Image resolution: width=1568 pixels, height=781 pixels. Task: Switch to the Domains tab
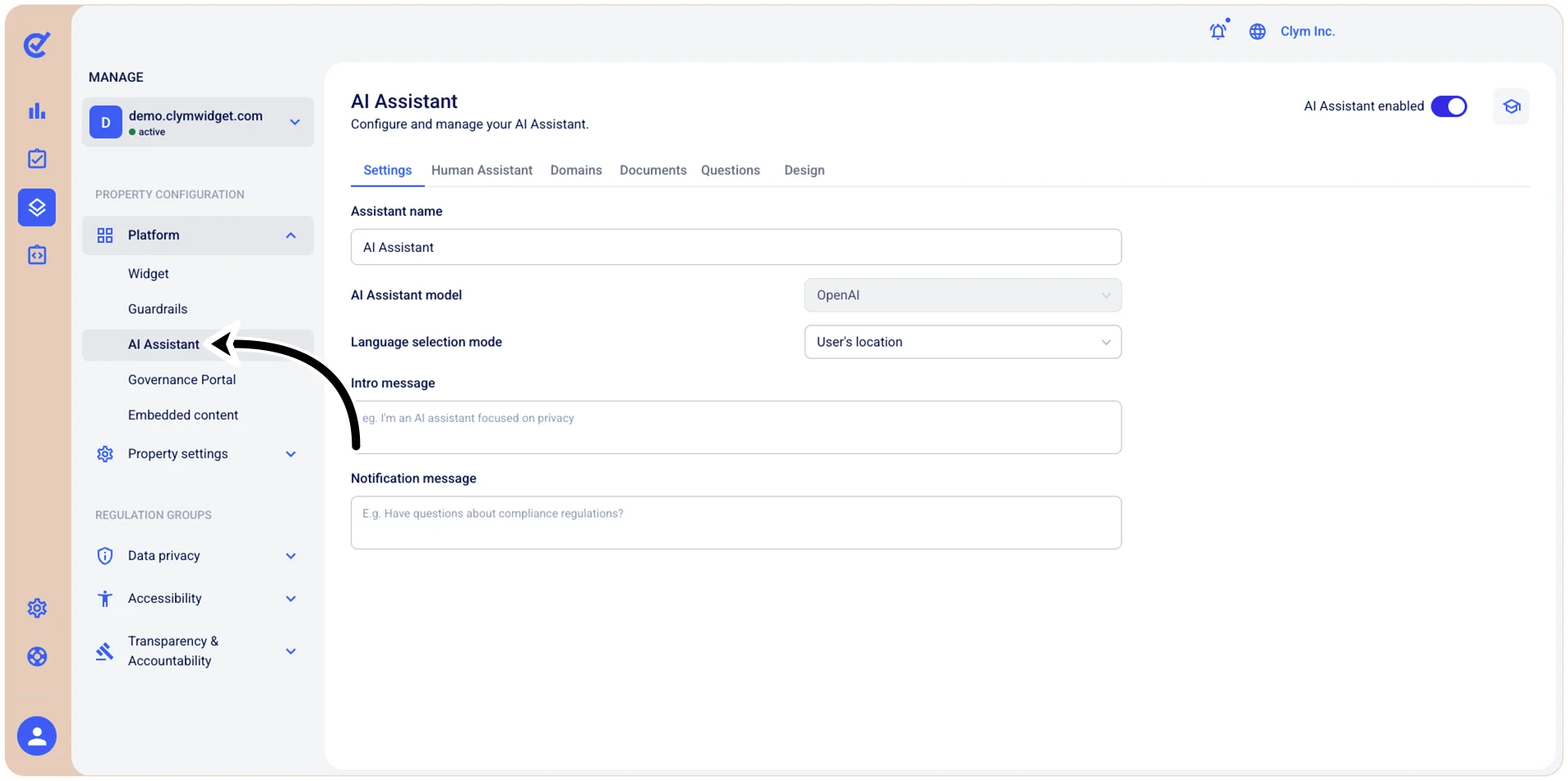point(576,170)
